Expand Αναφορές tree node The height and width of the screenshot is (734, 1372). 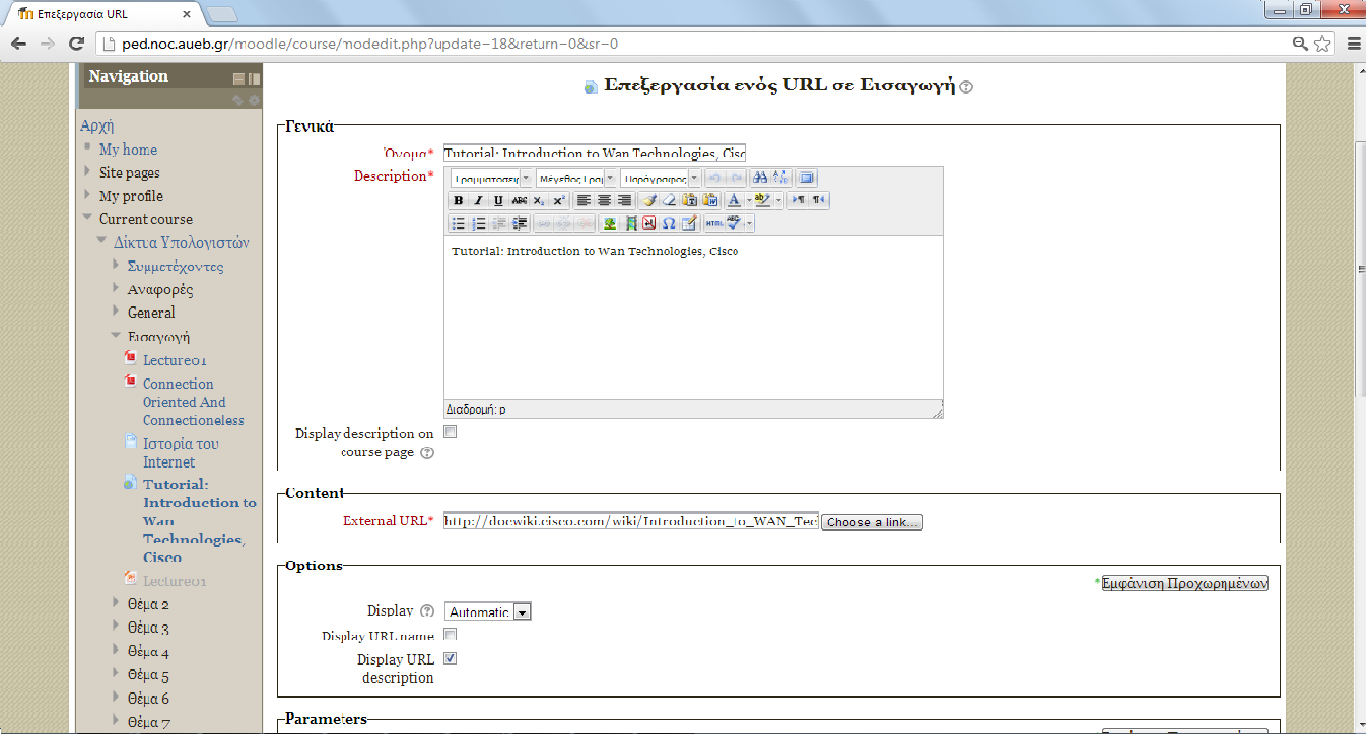click(x=116, y=288)
